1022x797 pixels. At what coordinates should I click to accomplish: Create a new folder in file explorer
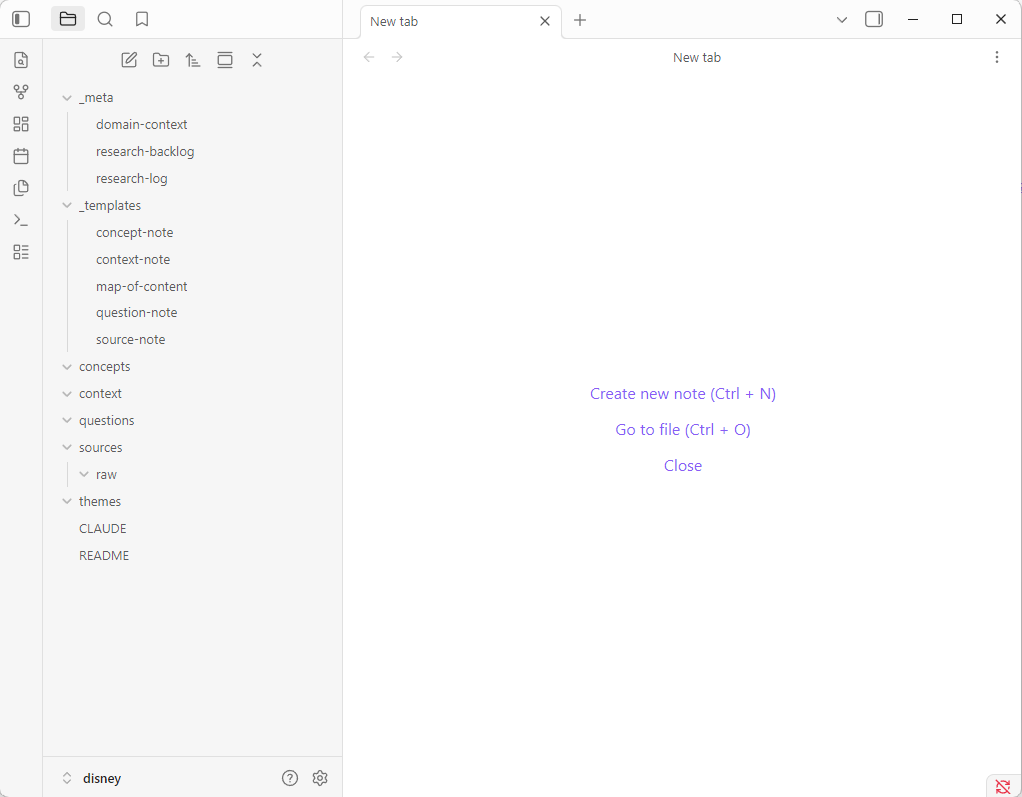point(161,60)
